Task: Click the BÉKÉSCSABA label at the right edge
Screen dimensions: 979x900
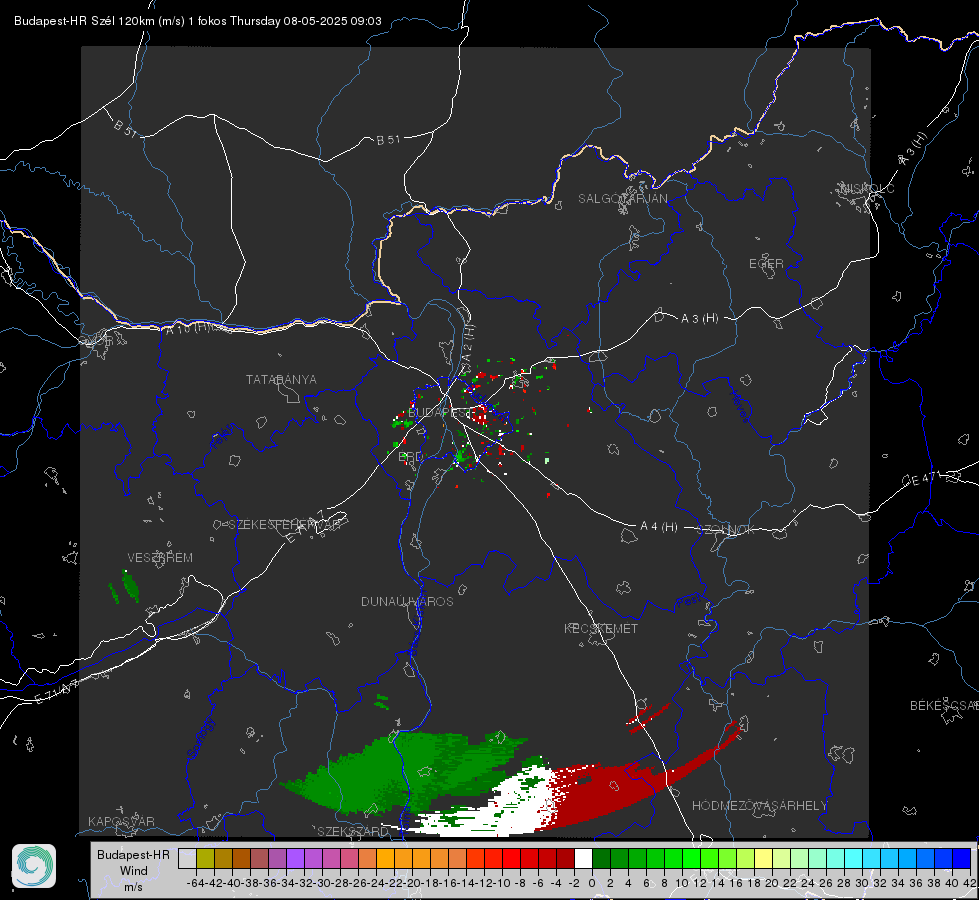Action: [944, 706]
